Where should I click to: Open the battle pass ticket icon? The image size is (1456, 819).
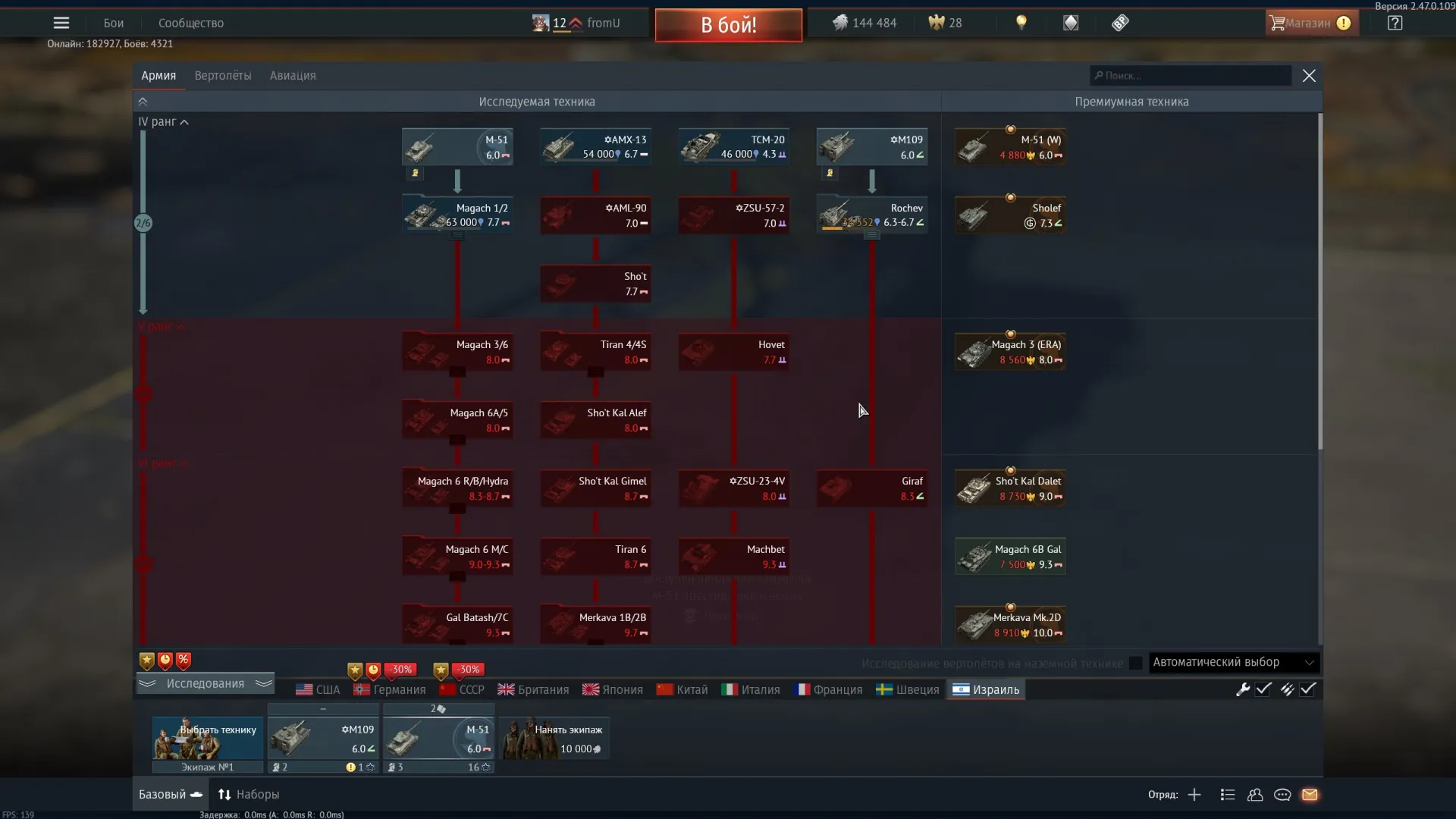point(1120,23)
